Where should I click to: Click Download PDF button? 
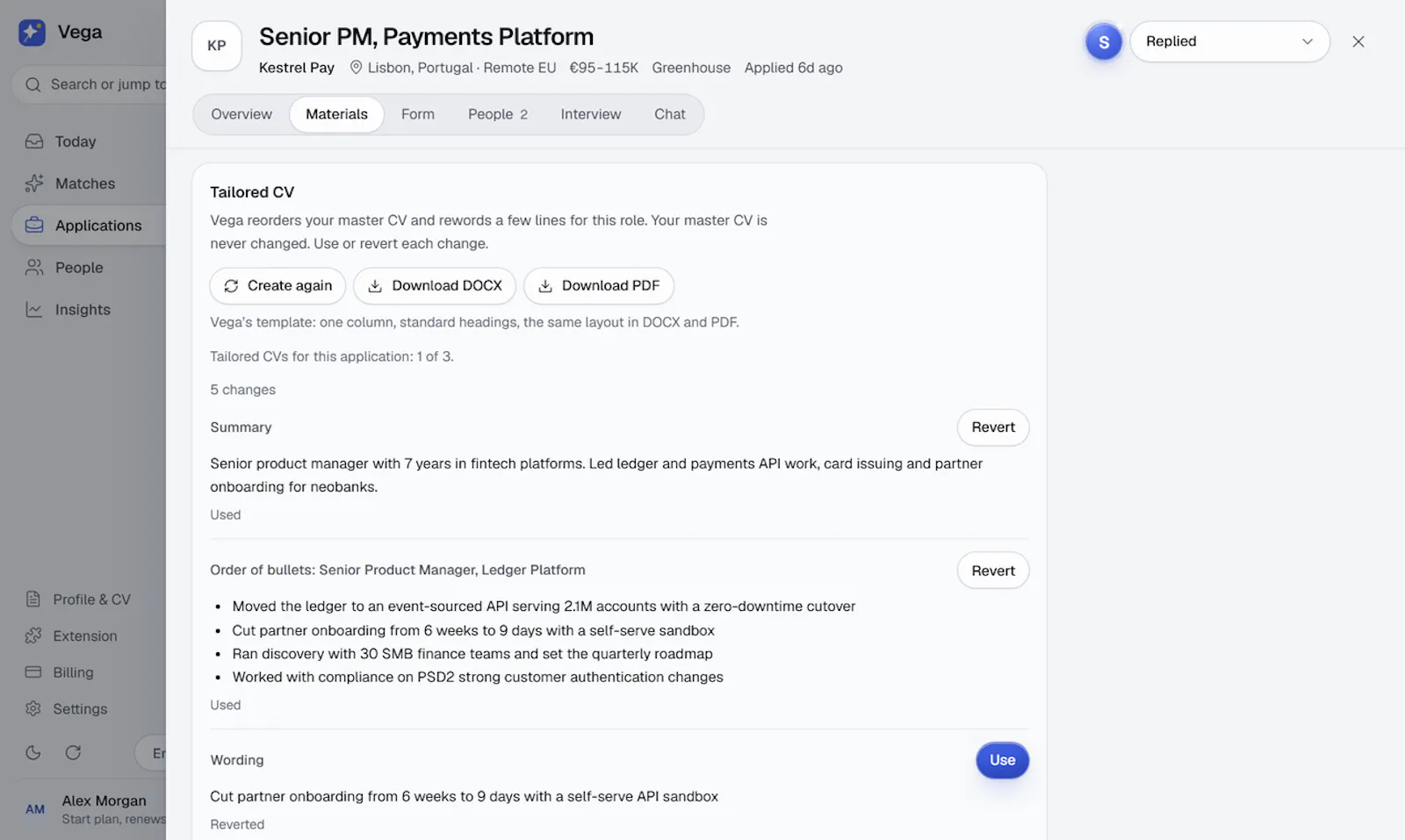pyautogui.click(x=599, y=286)
